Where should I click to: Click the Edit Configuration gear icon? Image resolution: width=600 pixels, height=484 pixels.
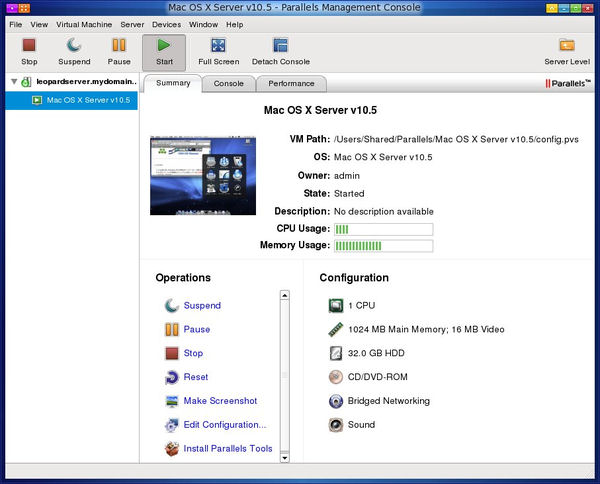[x=171, y=425]
